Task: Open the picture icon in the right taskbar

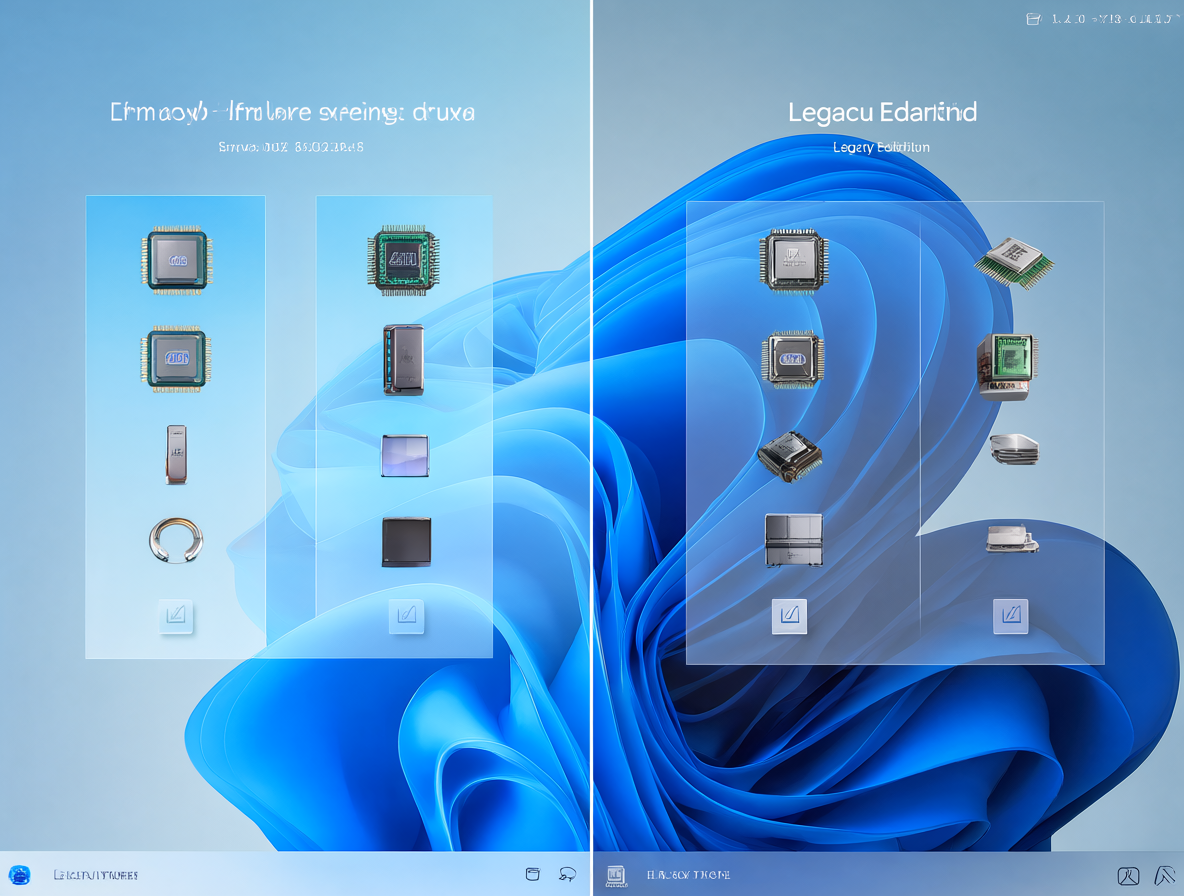Action: click(x=1128, y=876)
